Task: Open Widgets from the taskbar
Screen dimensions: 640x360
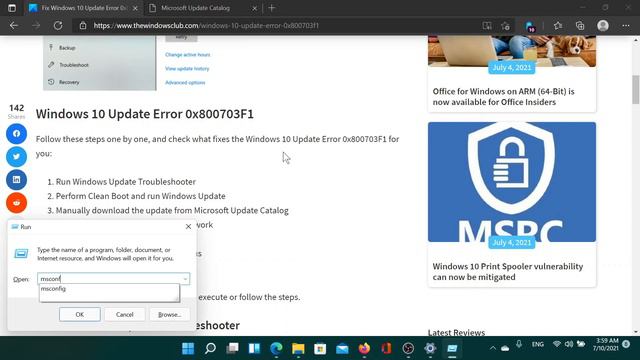Action: 254,348
